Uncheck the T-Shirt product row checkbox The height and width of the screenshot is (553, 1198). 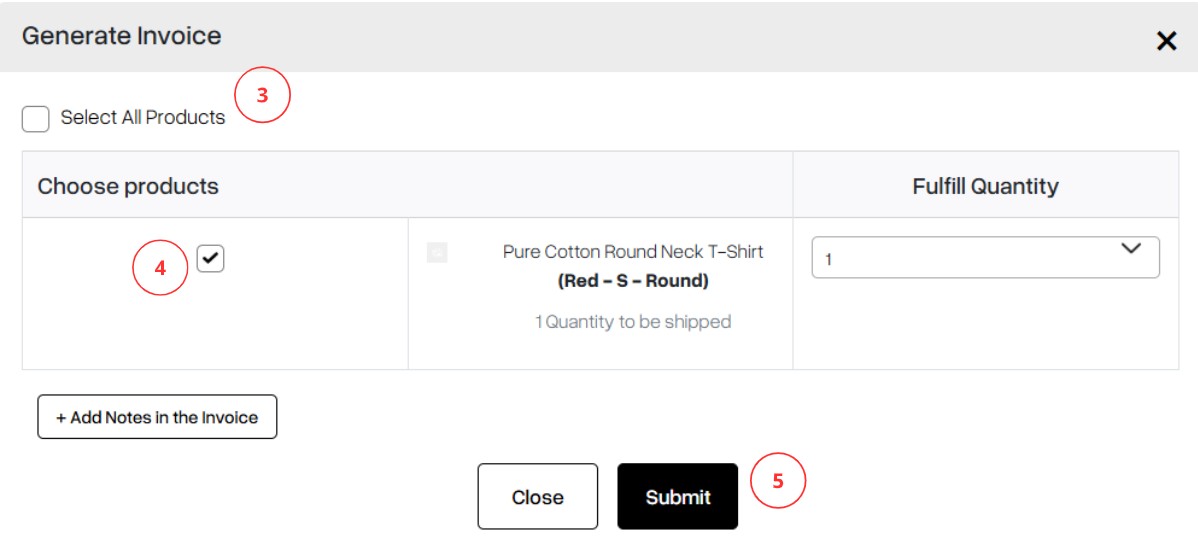click(x=210, y=259)
